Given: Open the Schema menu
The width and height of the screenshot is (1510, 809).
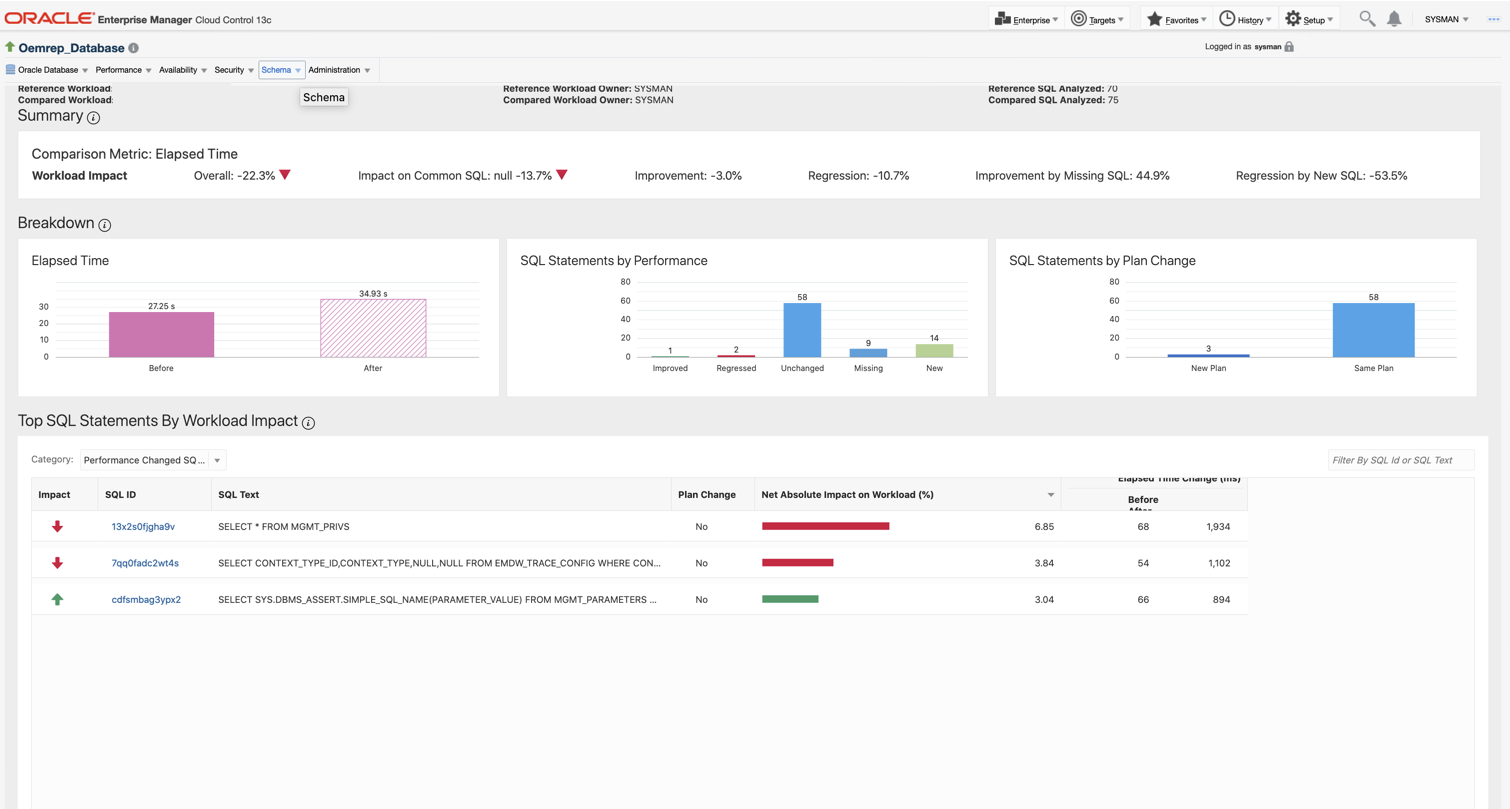Looking at the screenshot, I should point(281,70).
